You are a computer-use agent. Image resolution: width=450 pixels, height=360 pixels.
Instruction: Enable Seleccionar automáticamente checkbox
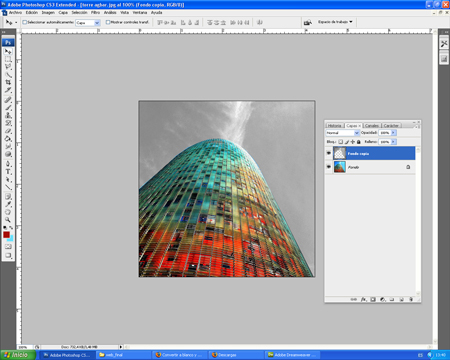click(x=24, y=22)
